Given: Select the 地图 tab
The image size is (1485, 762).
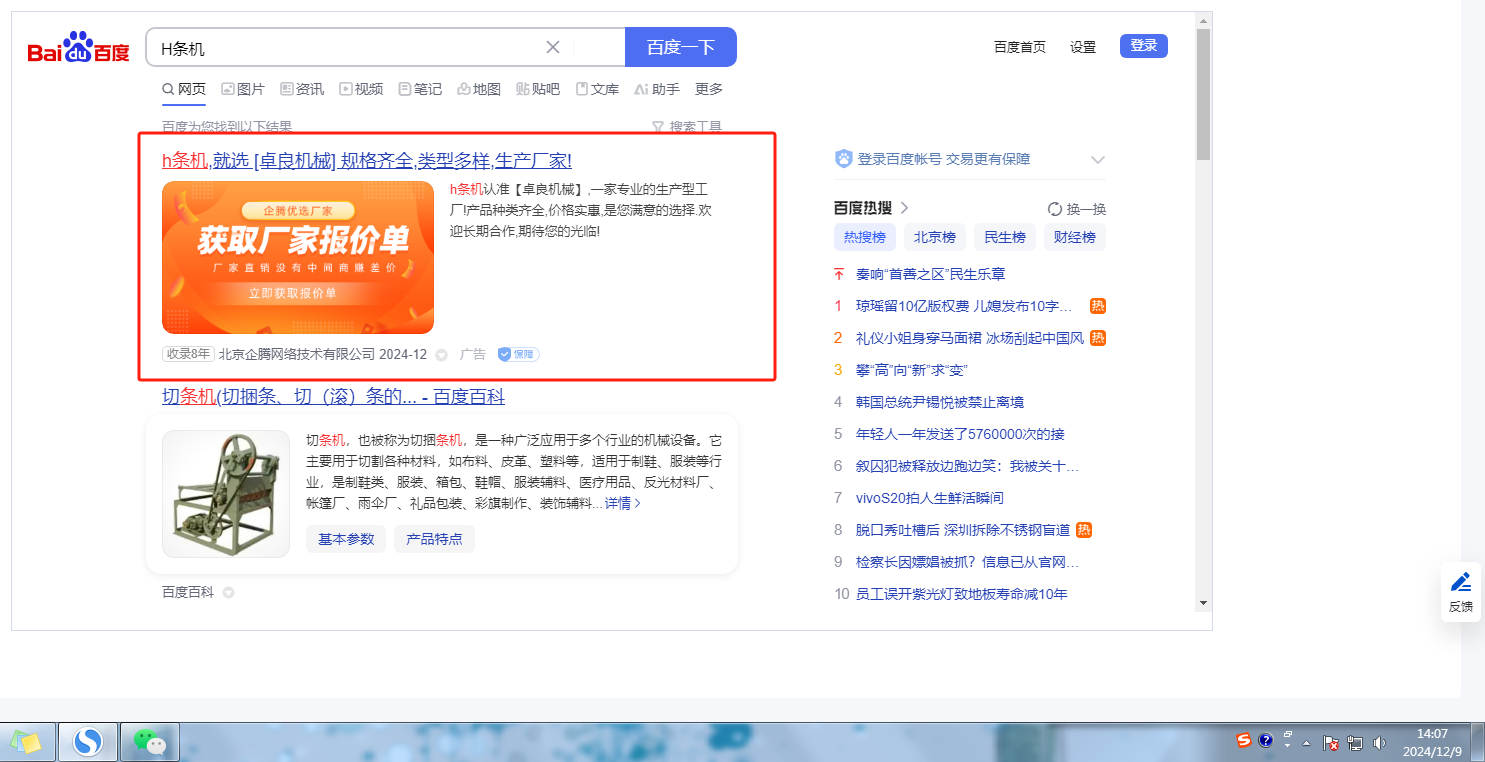Looking at the screenshot, I should point(479,89).
